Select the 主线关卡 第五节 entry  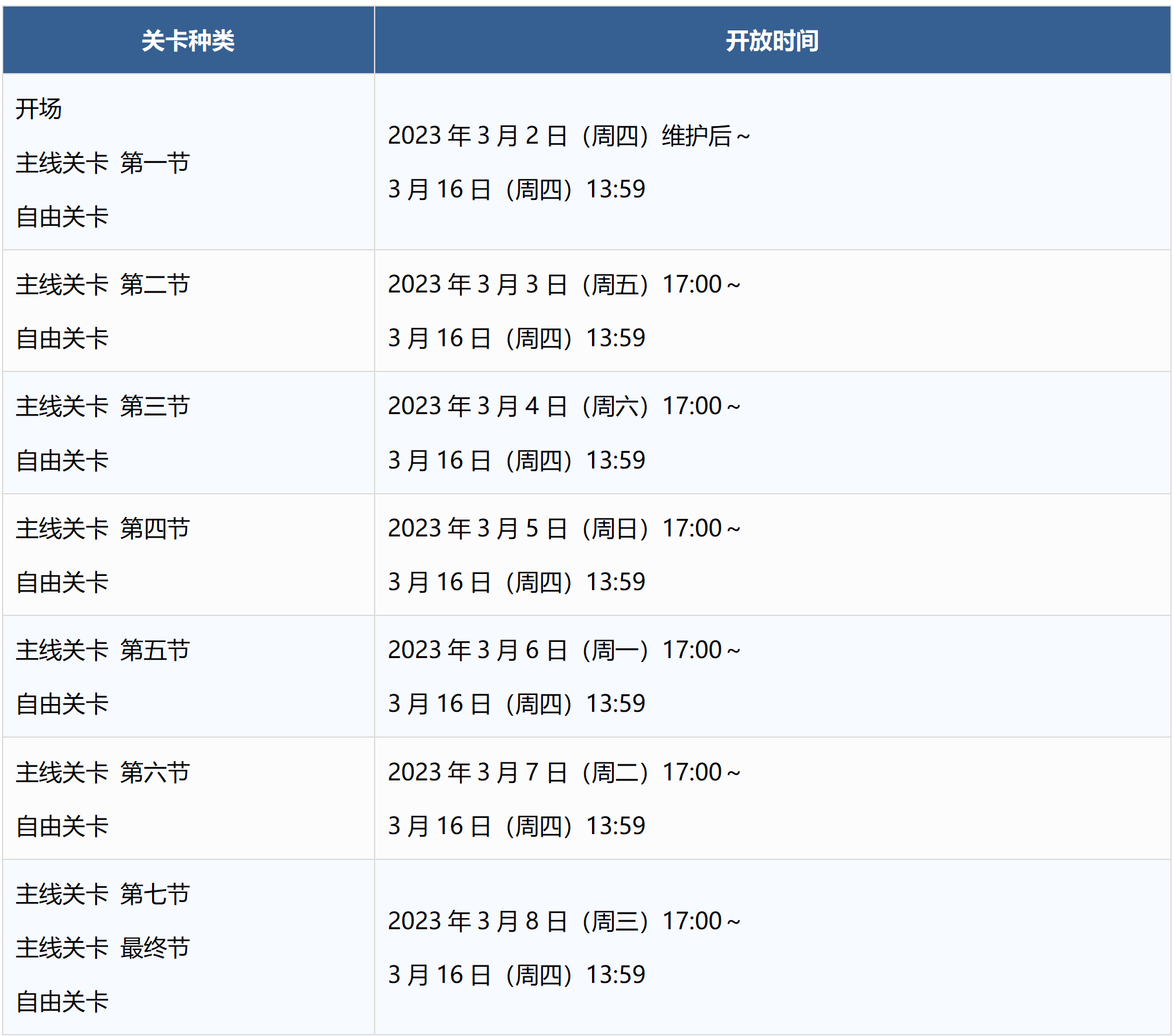[102, 650]
